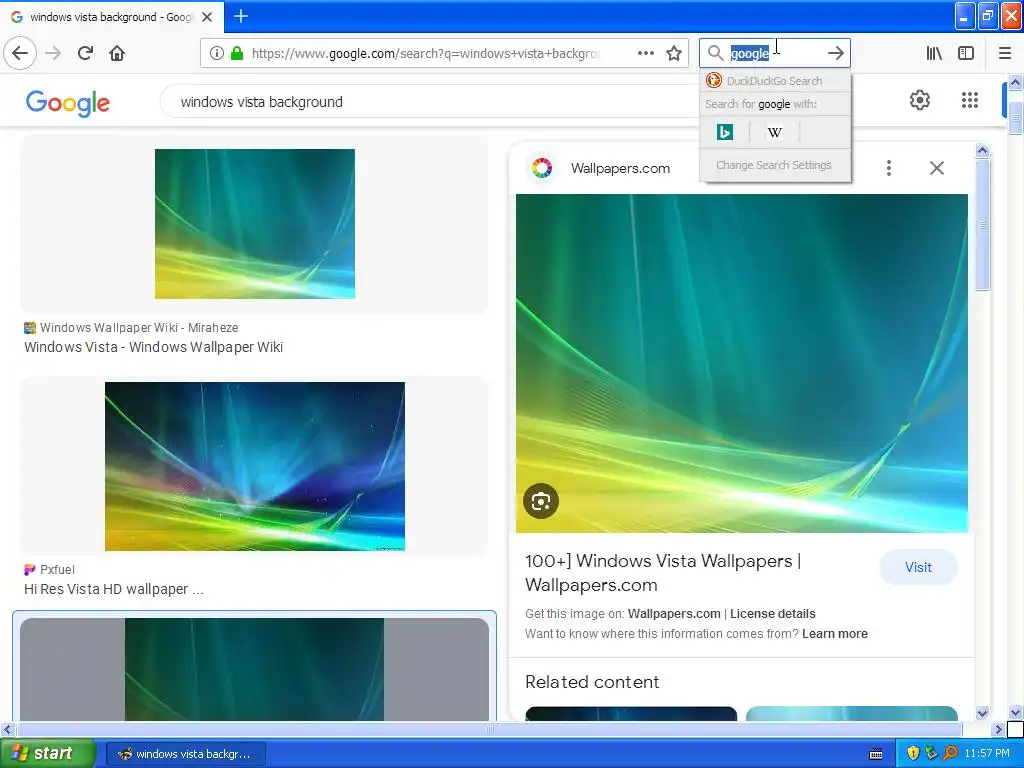Screen dimensions: 1024x768
Task: Open the page actions three-dot menu
Action: (646, 53)
